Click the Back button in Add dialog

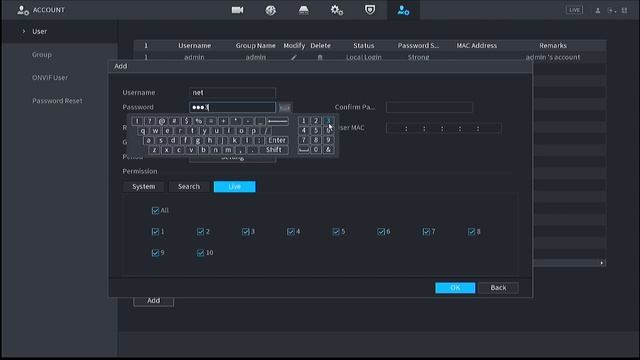(498, 288)
